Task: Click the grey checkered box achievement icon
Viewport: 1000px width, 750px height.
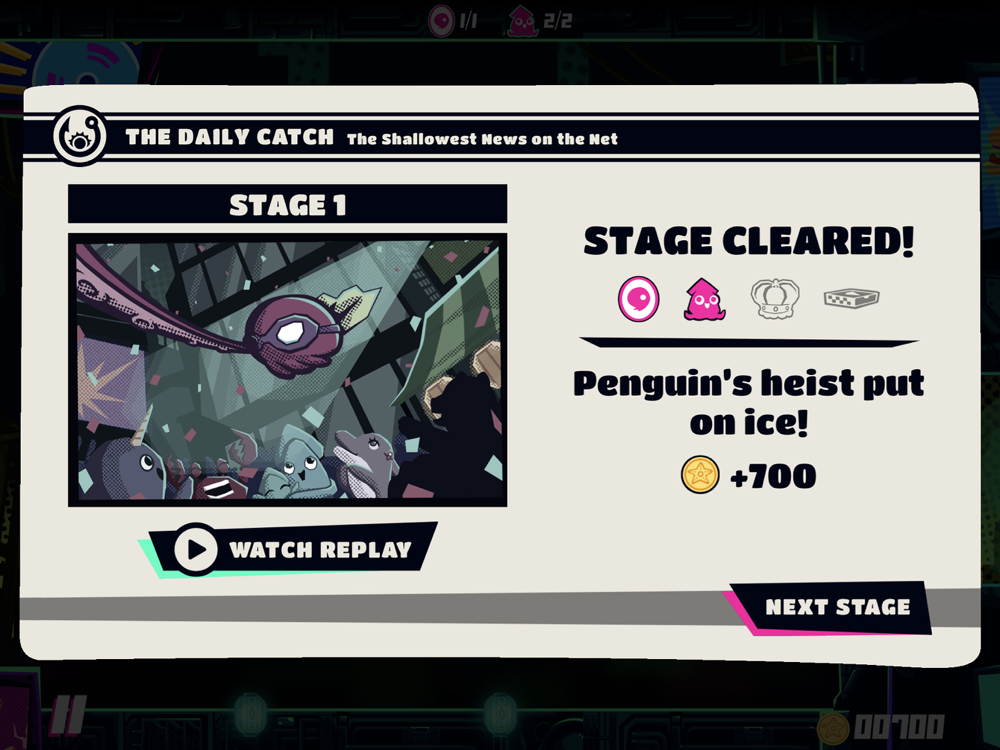Action: [851, 298]
